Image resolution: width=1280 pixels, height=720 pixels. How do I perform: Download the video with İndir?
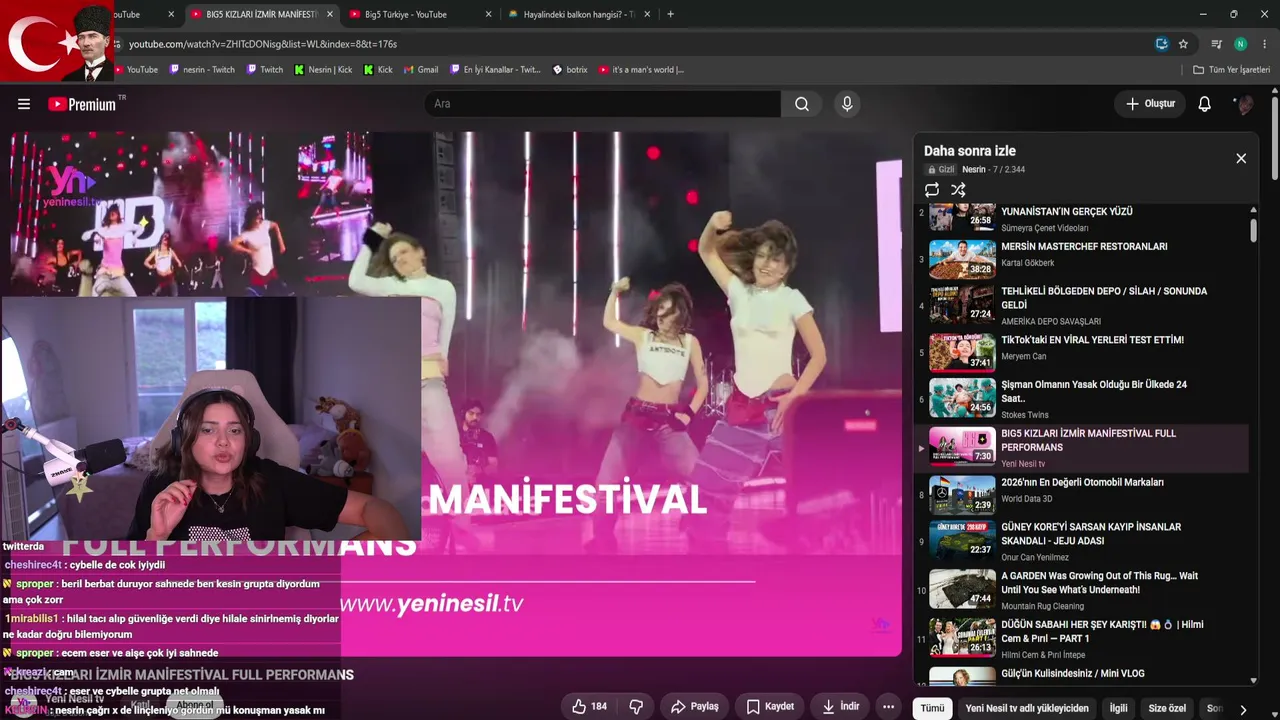pos(840,706)
